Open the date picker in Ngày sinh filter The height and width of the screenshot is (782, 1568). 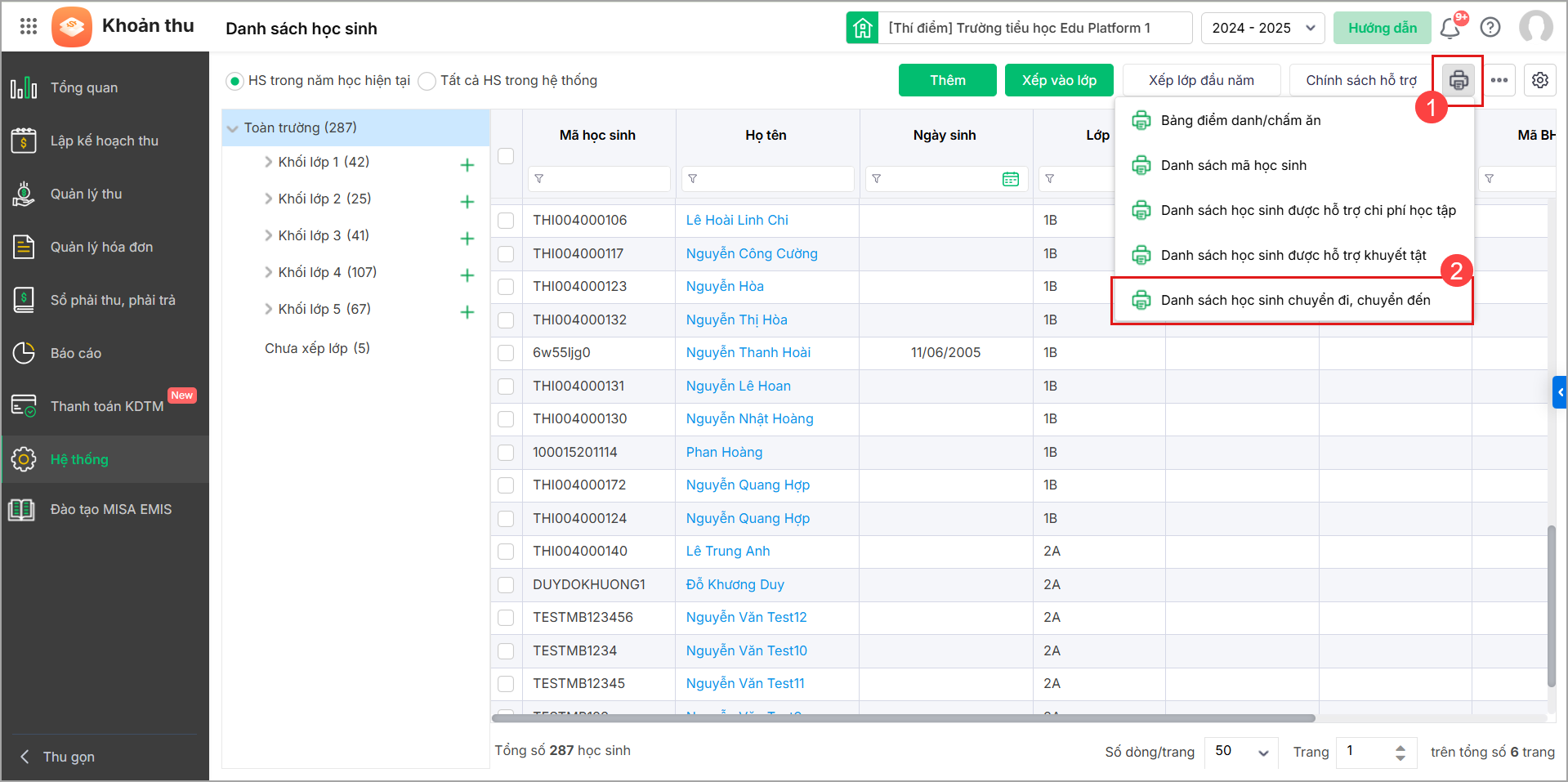[1011, 179]
